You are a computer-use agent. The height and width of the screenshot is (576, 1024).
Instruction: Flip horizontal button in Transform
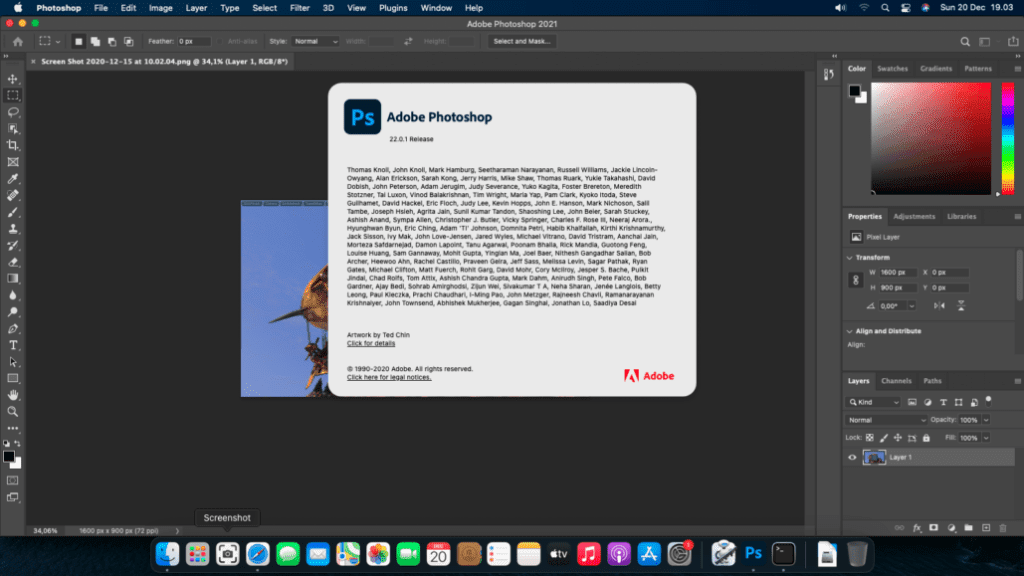click(x=939, y=306)
